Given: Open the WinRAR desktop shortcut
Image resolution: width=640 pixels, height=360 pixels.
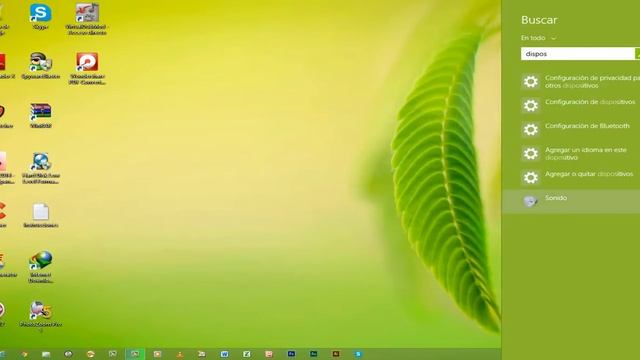Looking at the screenshot, I should [40, 116].
